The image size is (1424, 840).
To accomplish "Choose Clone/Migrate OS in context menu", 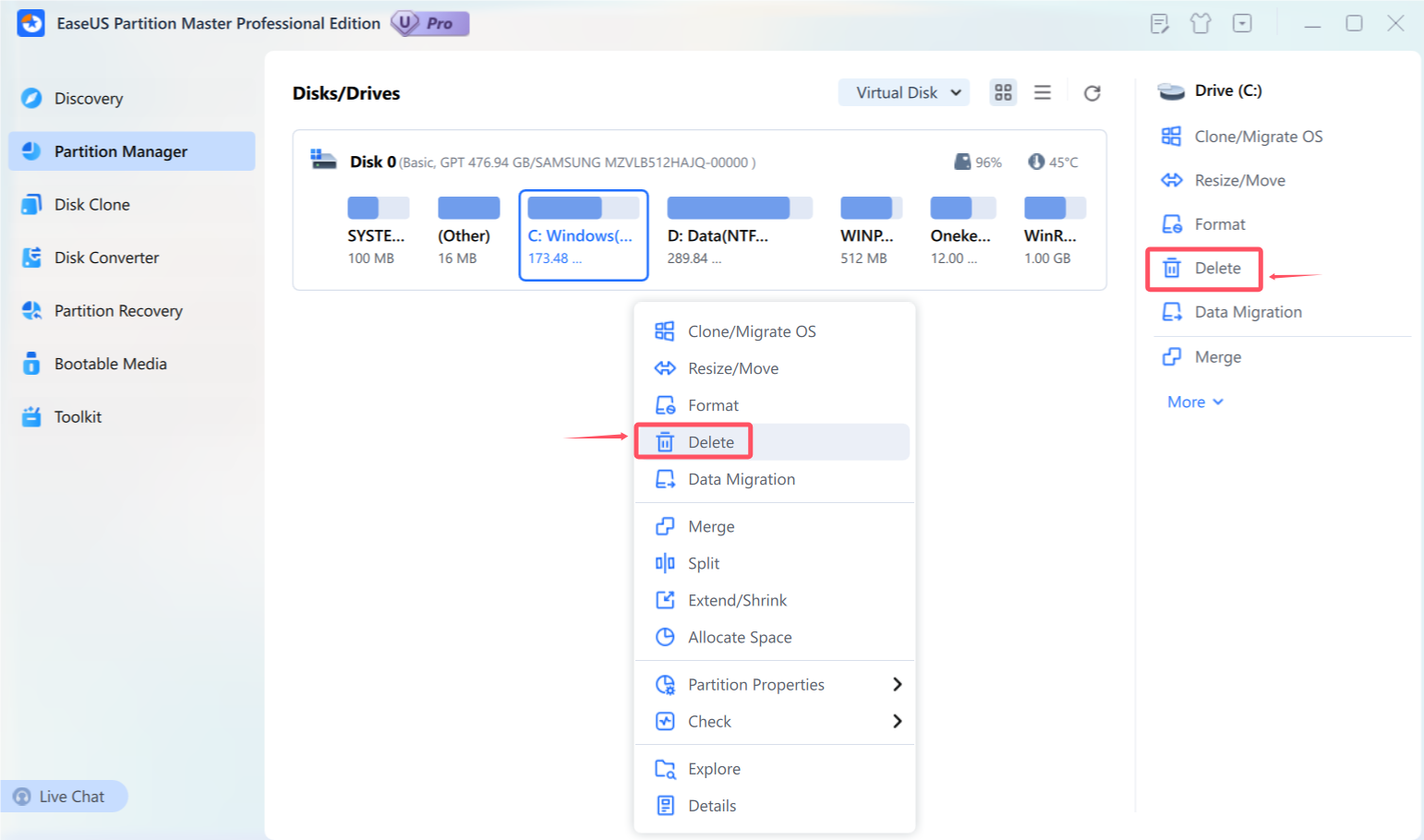I will [774, 331].
